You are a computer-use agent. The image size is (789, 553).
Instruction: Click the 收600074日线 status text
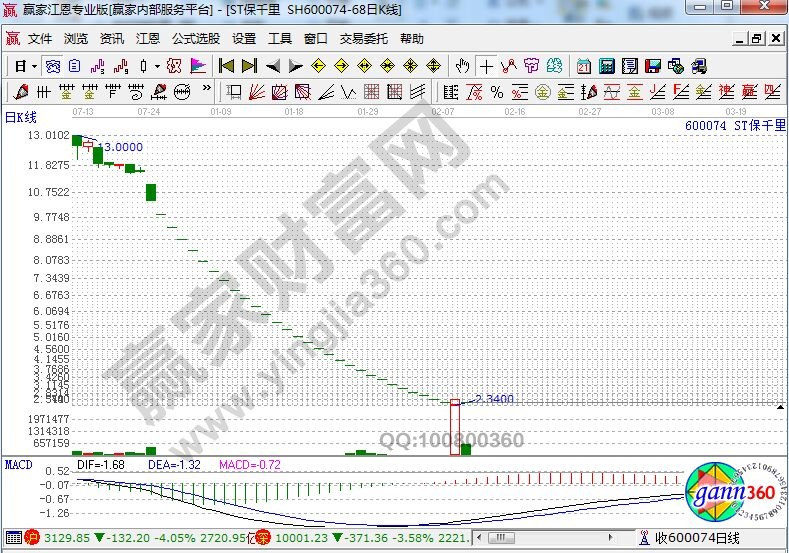[x=697, y=538]
